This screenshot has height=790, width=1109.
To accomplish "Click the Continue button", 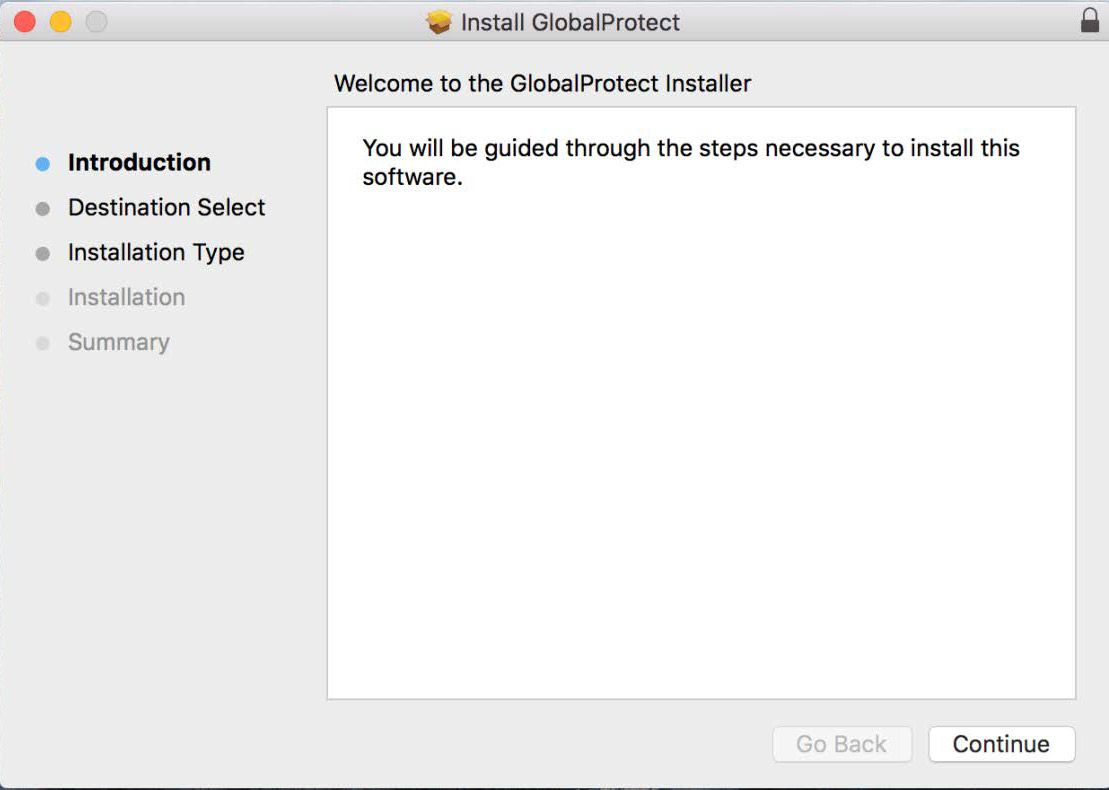I will [1001, 744].
